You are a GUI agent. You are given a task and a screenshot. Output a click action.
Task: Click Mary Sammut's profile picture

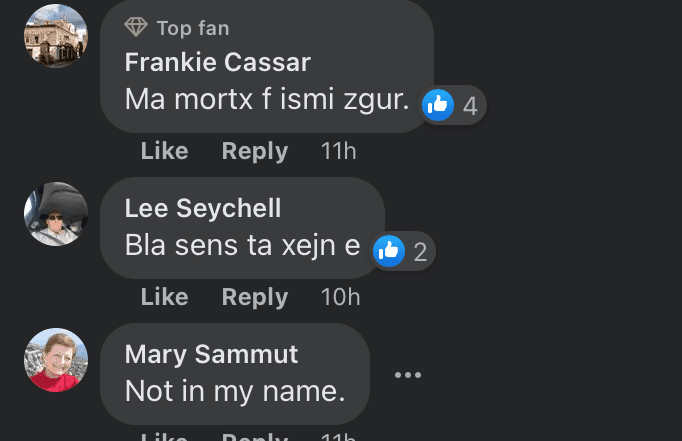pos(56,360)
